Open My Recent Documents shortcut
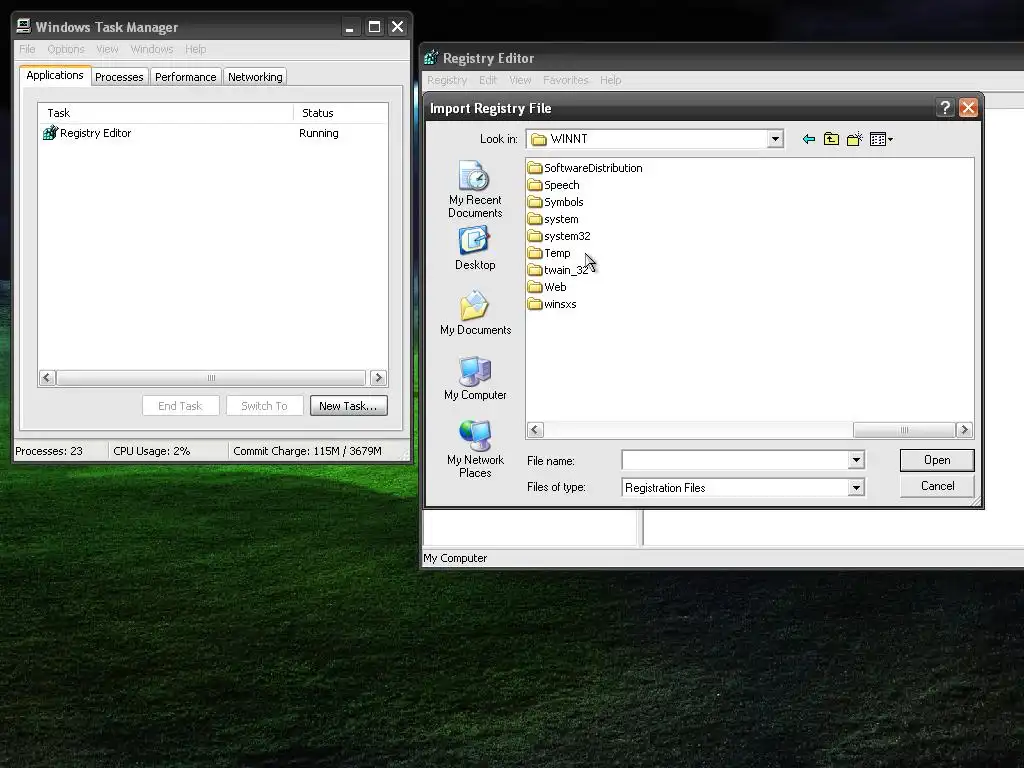 pyautogui.click(x=475, y=189)
